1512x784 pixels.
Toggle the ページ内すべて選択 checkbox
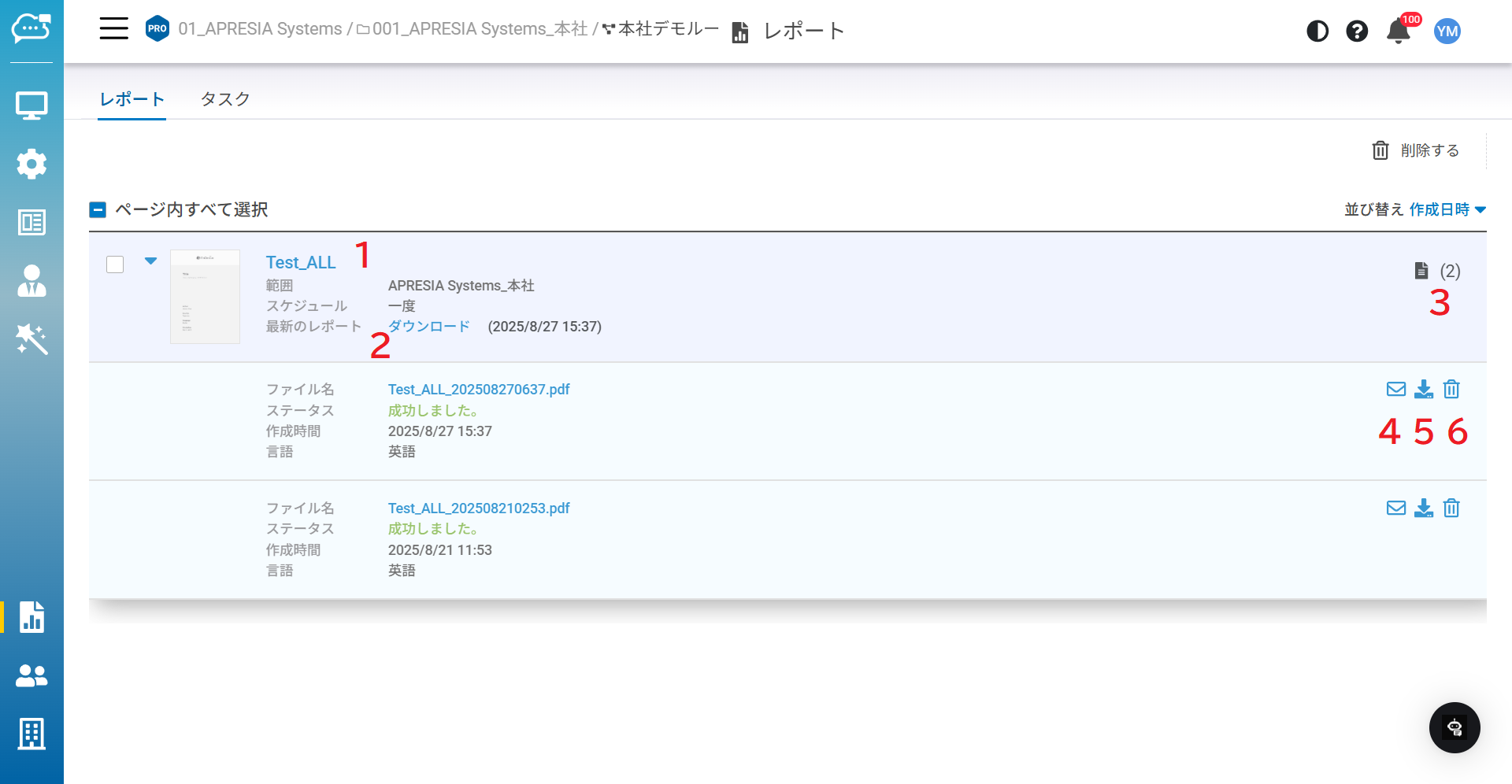pos(98,209)
